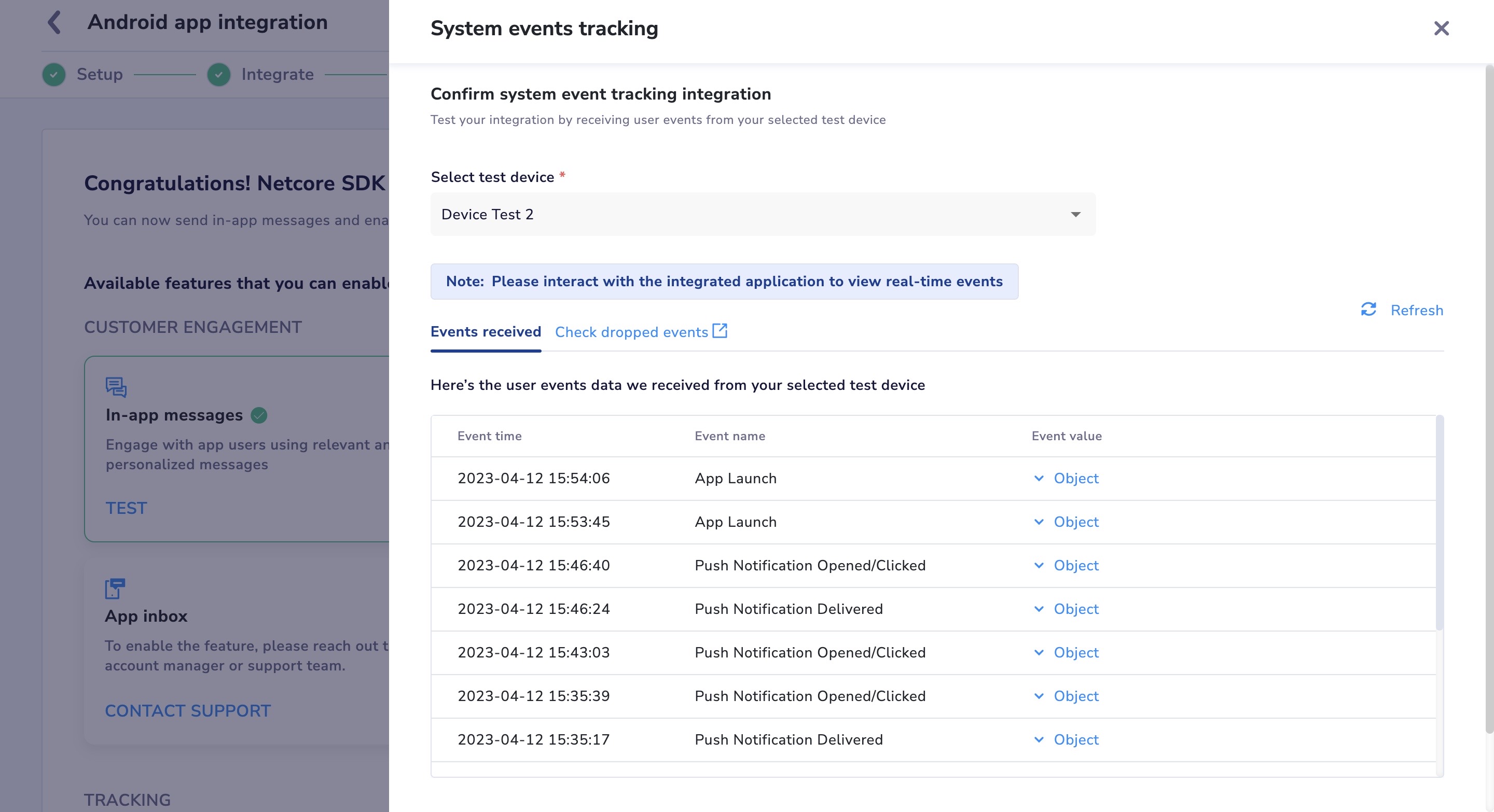Close the System events tracking panel

1441,29
